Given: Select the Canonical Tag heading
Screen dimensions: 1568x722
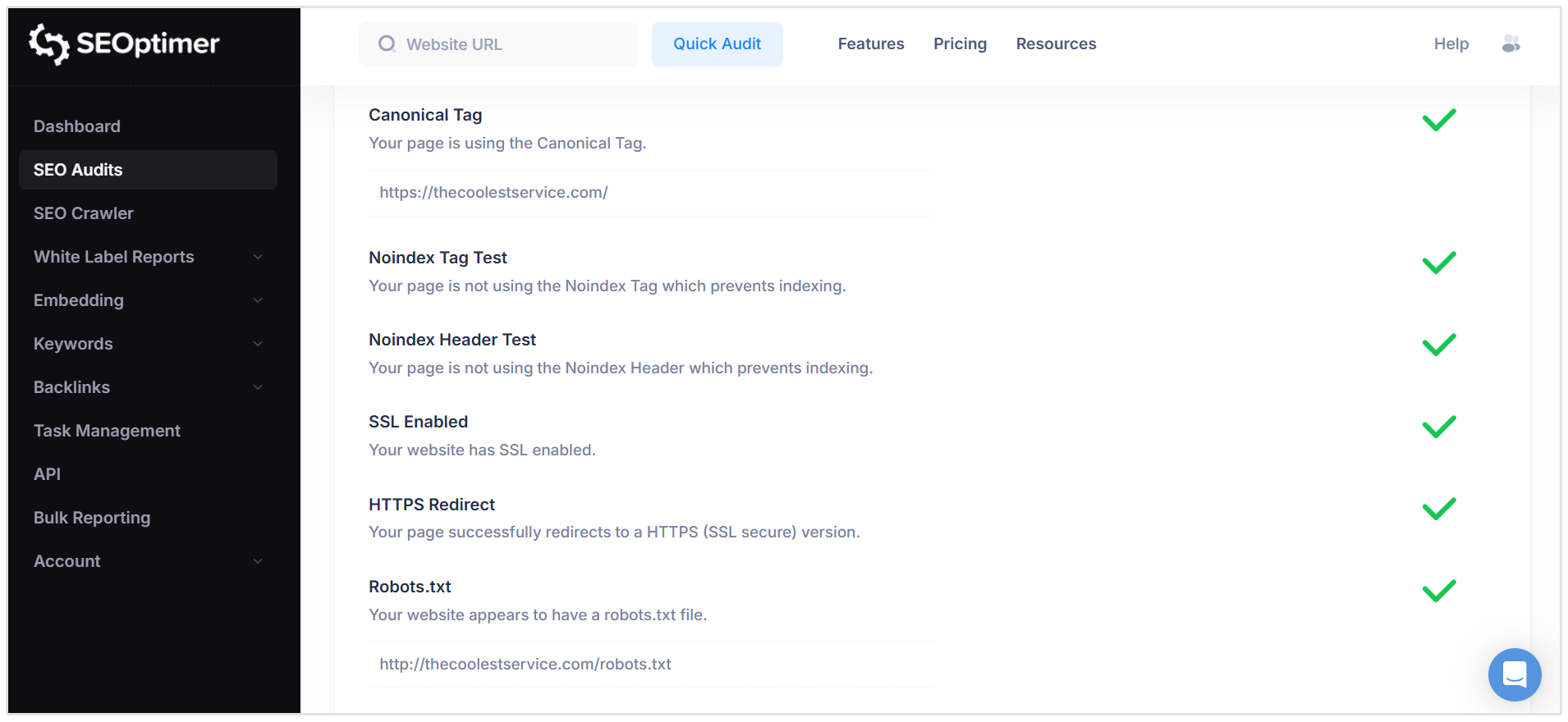Looking at the screenshot, I should click(x=425, y=115).
